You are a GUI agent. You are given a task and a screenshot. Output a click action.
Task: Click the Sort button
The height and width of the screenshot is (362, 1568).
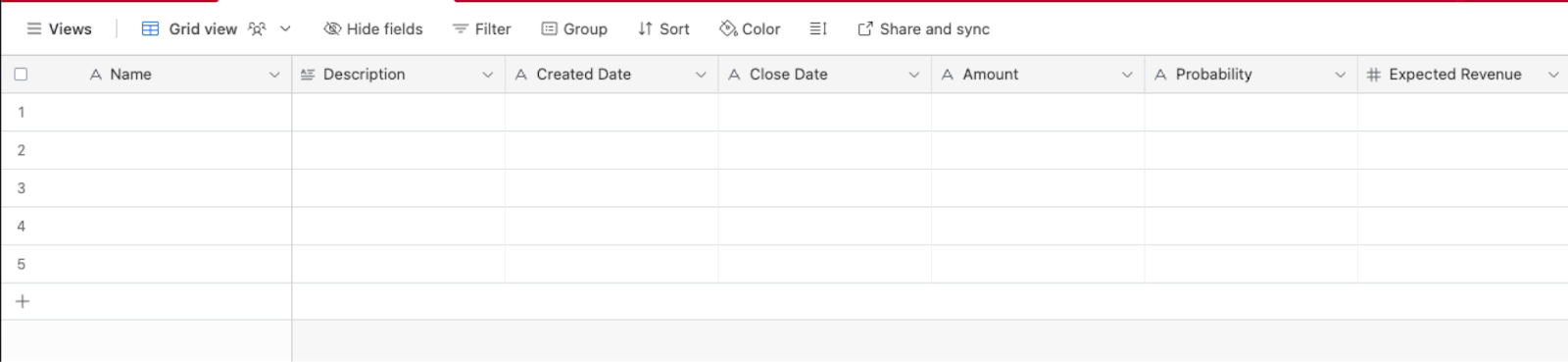point(664,29)
